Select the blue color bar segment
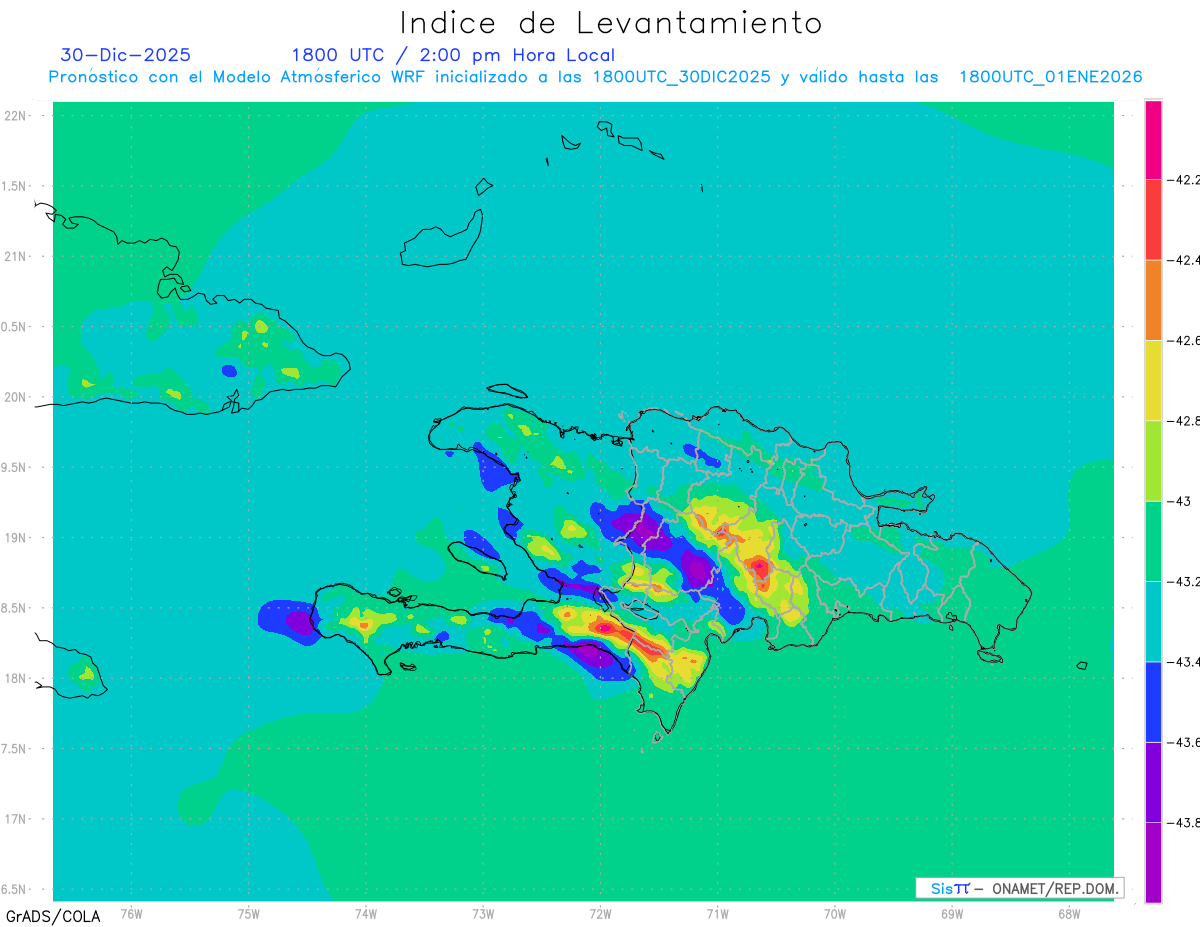Viewport: 1200px width, 927px height. 1153,702
